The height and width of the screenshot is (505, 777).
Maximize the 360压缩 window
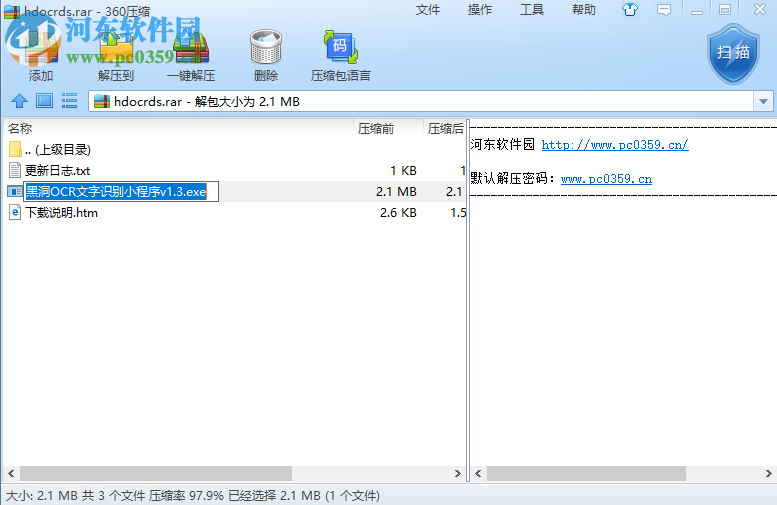tap(724, 9)
